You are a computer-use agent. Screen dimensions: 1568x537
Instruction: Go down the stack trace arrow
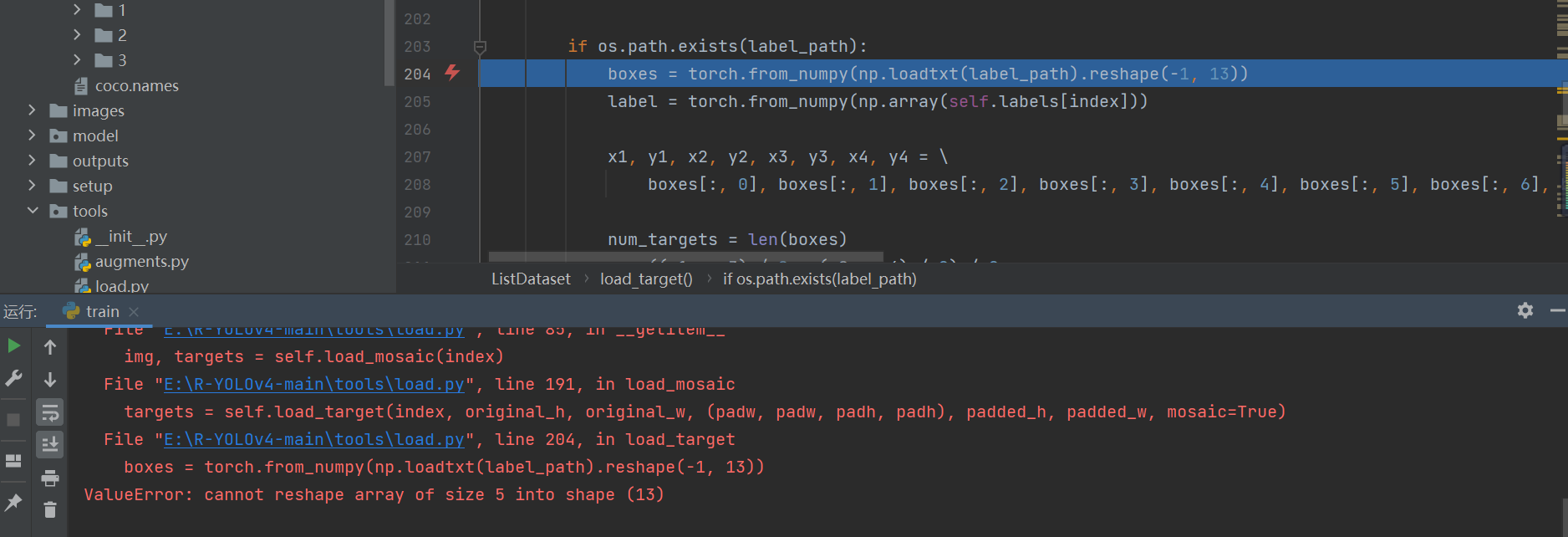coord(50,380)
